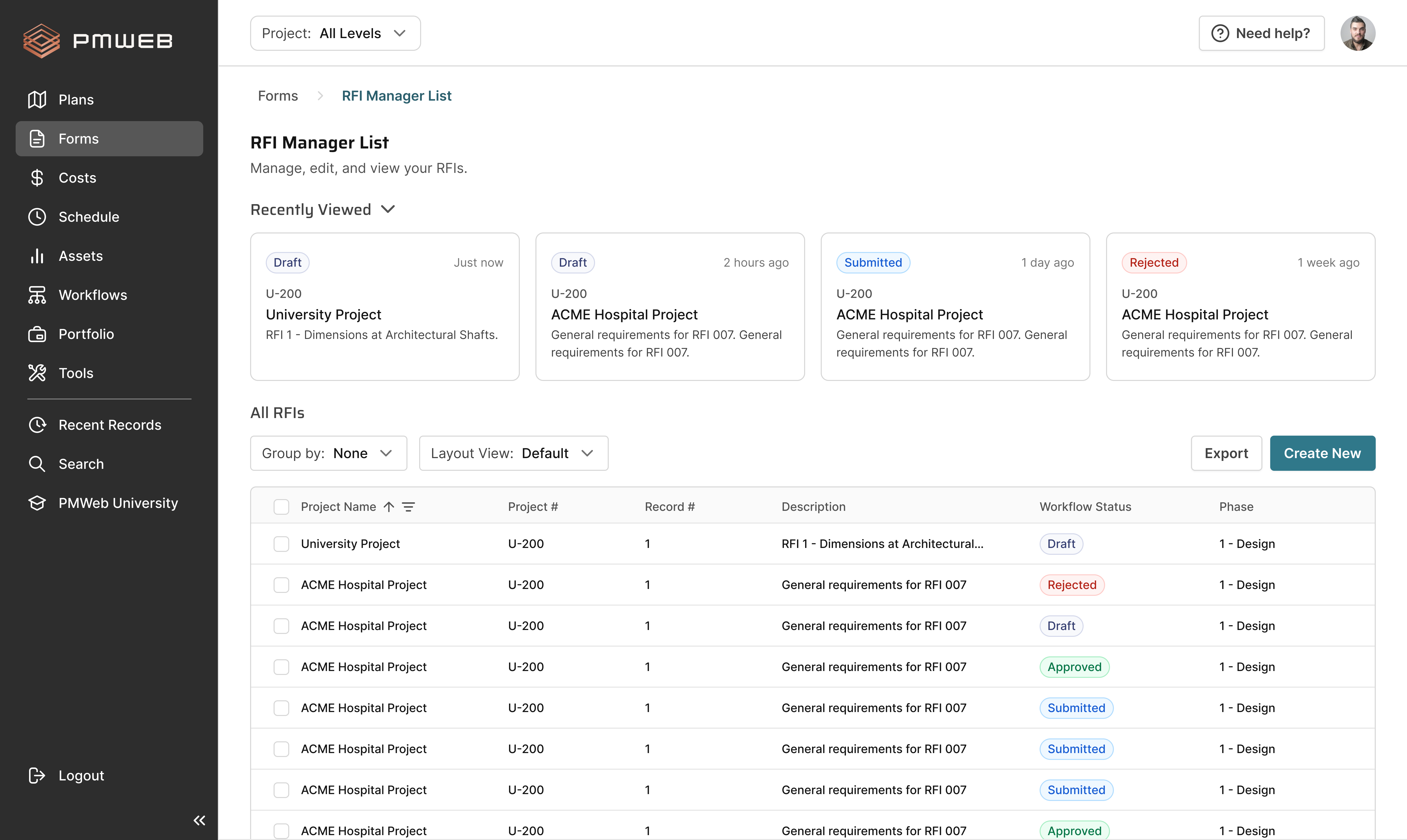Open Plans in the sidebar
This screenshot has width=1407, height=840.
[x=109, y=100]
